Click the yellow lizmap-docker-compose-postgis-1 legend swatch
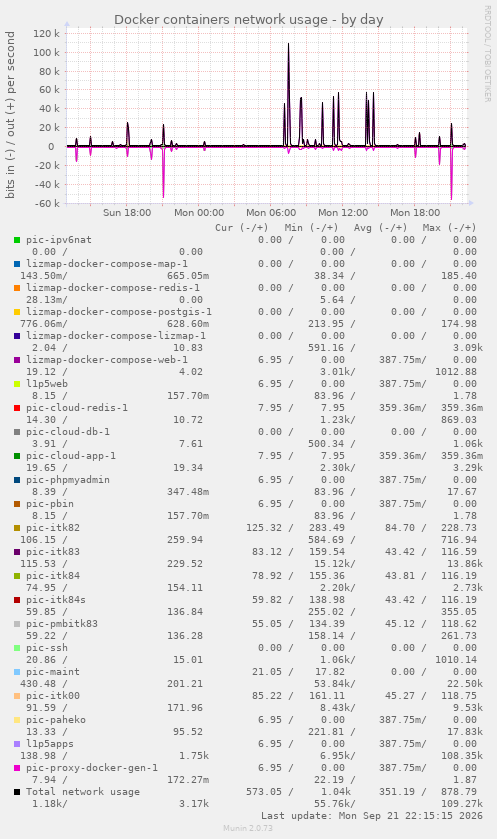The width and height of the screenshot is (497, 839). coord(17,312)
